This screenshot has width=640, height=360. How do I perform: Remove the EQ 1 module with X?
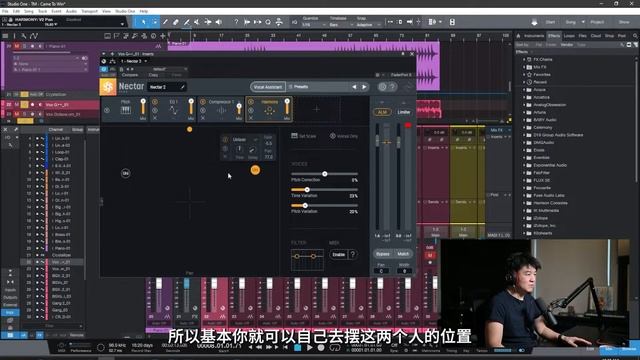pos(155,118)
